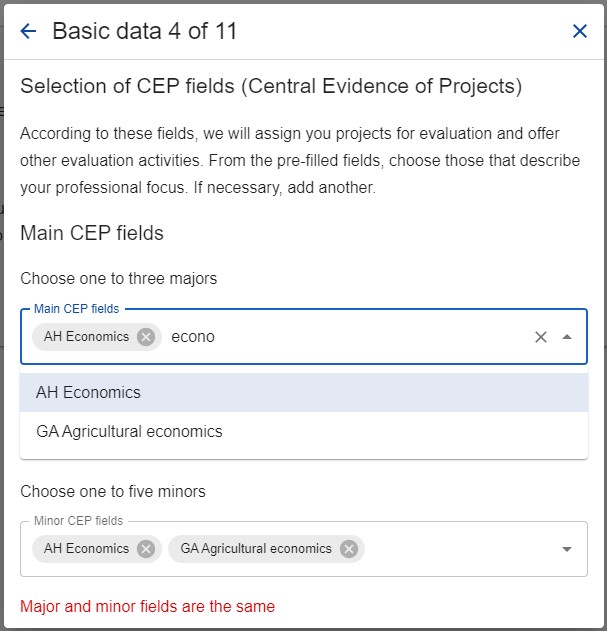Click AH Economics chip label in minor fields
607x631 pixels.
pyautogui.click(x=87, y=549)
